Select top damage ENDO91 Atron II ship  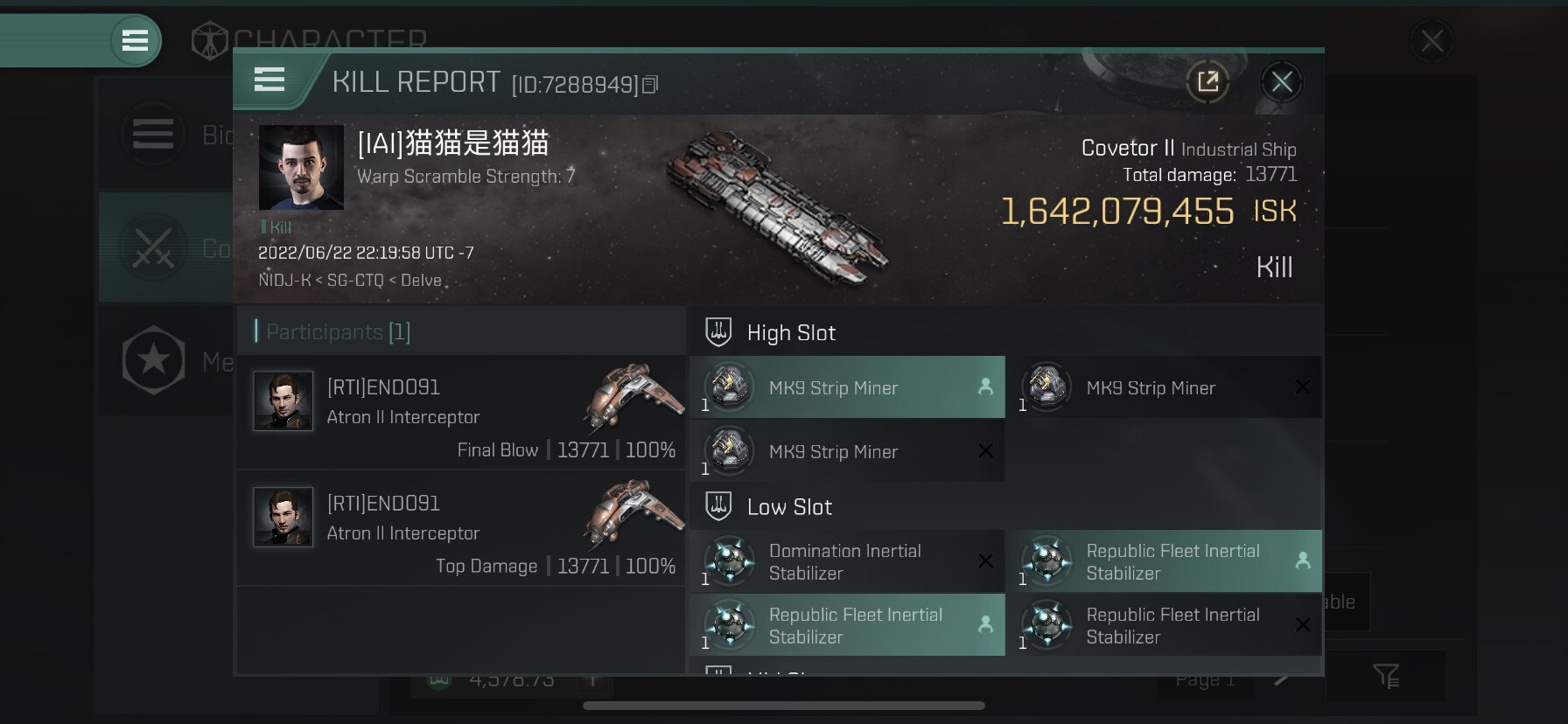[x=633, y=512]
